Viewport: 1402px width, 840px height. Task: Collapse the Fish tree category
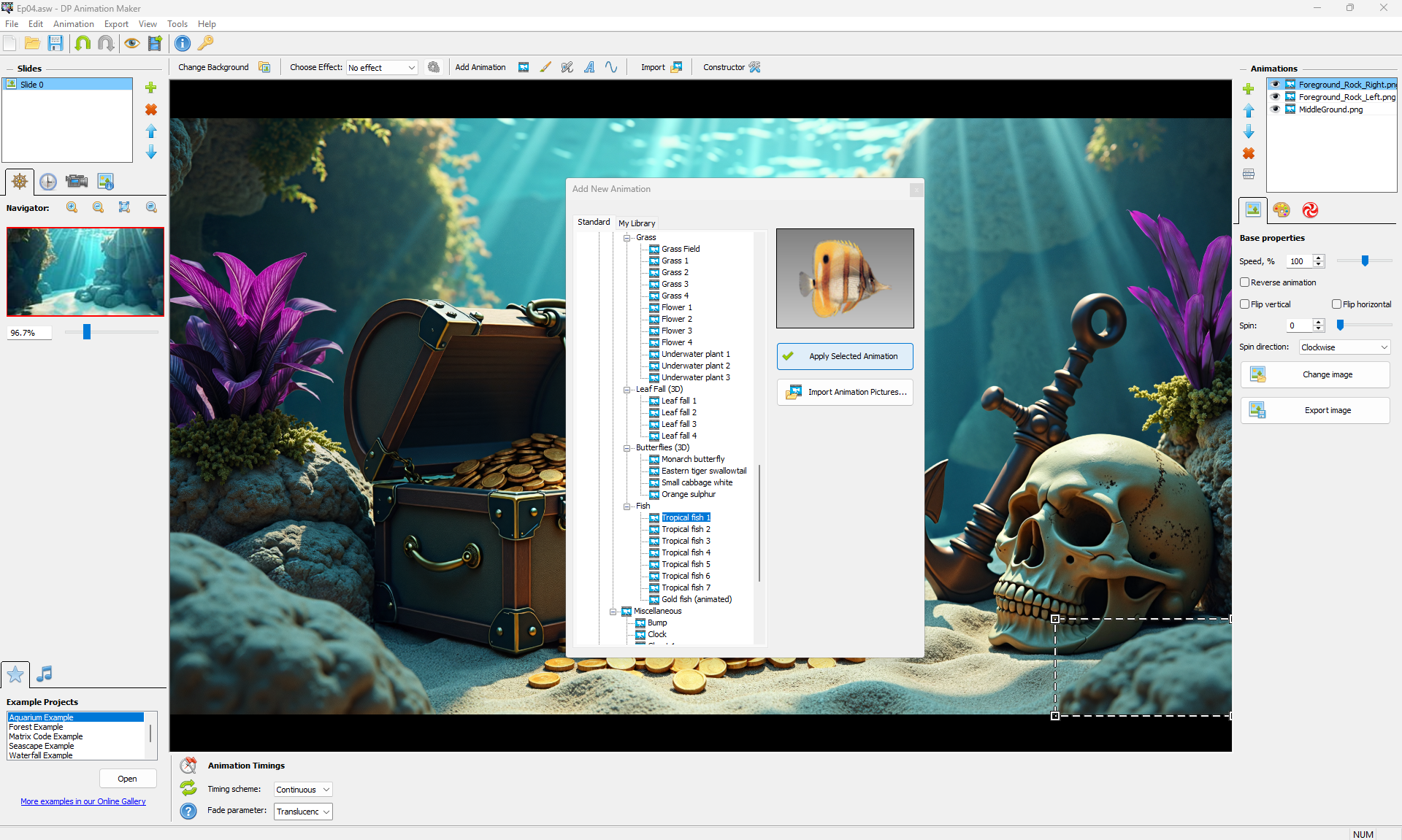(627, 506)
